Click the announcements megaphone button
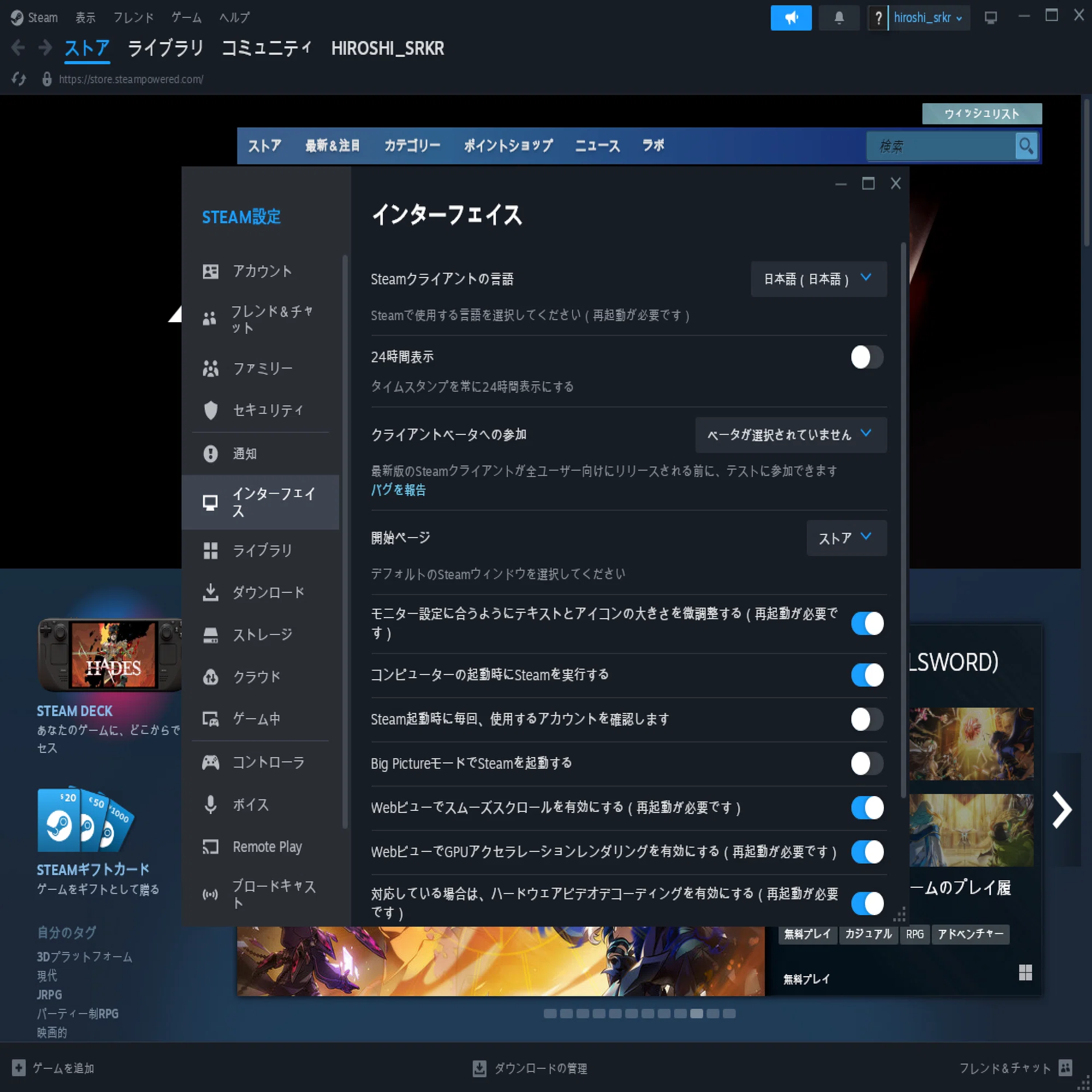1092x1092 pixels. 791,18
